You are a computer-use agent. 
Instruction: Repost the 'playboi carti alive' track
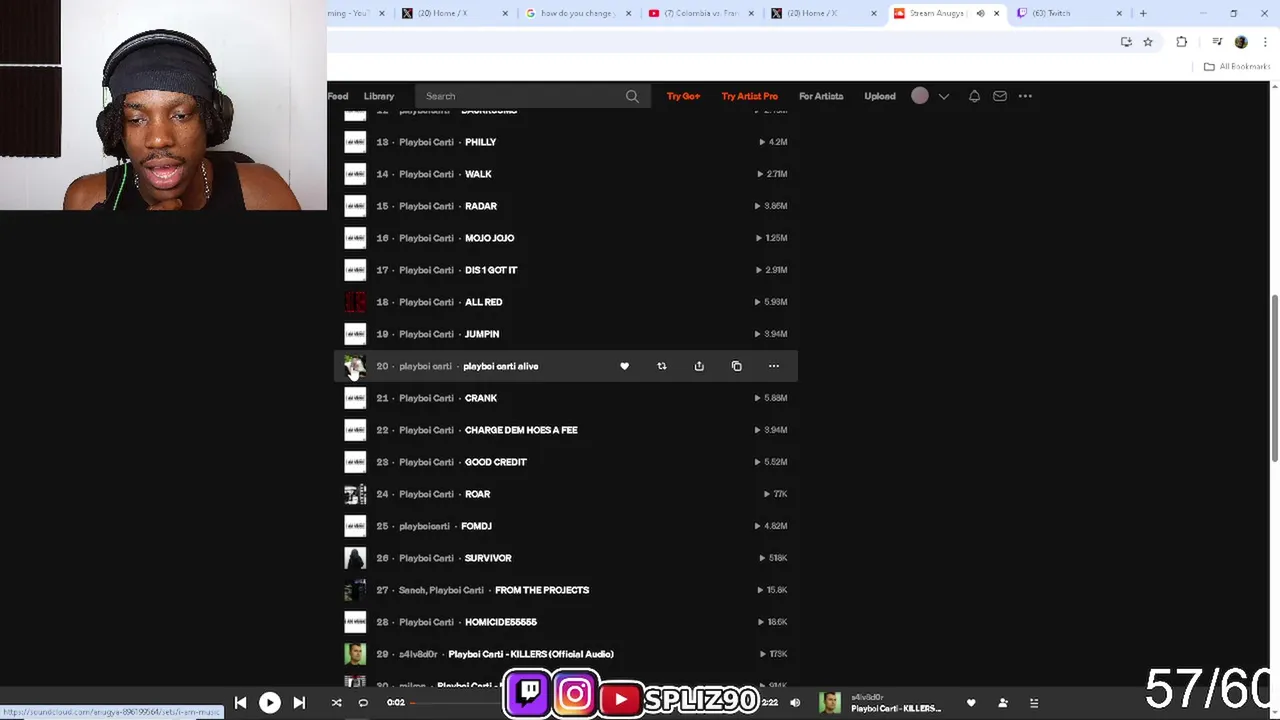tap(661, 366)
